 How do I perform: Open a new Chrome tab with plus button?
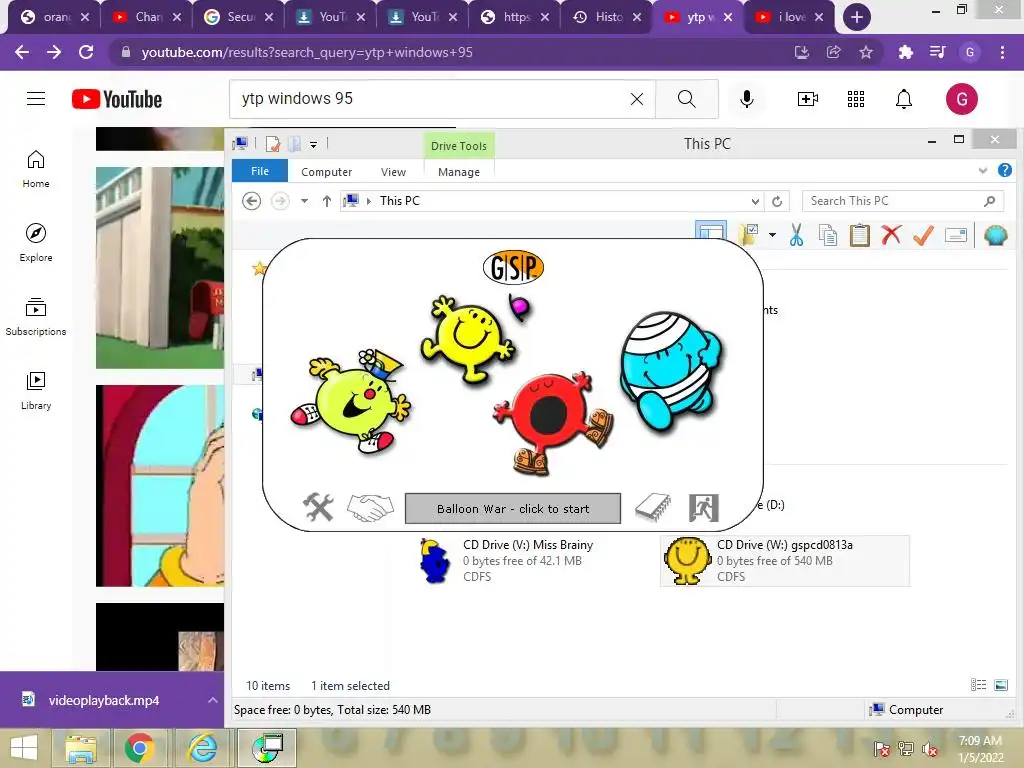(x=857, y=17)
